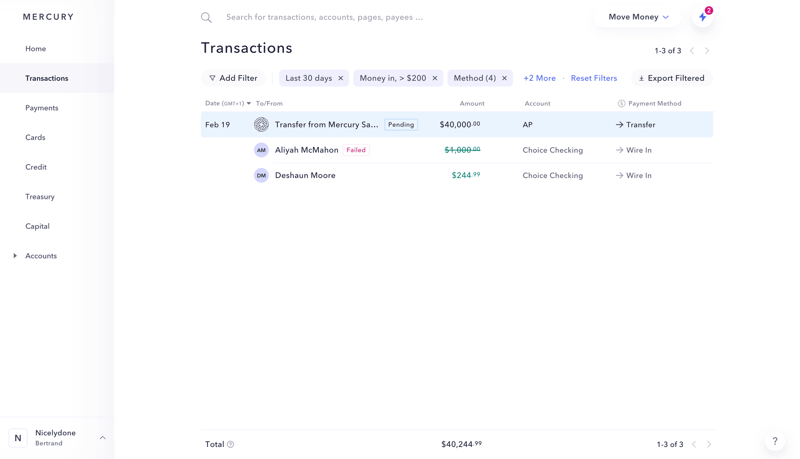The height and width of the screenshot is (459, 800).
Task: Click Choice Checking in Deshaun Moore row
Action: 553,175
